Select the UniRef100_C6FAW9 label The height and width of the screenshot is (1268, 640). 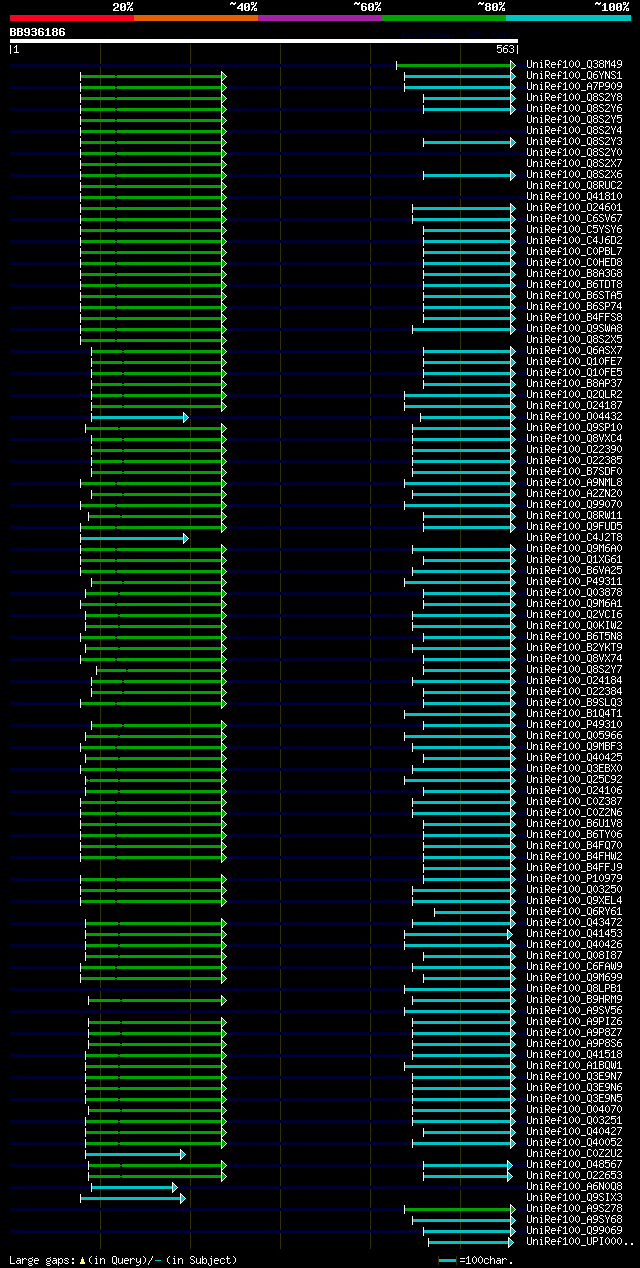pyautogui.click(x=576, y=967)
